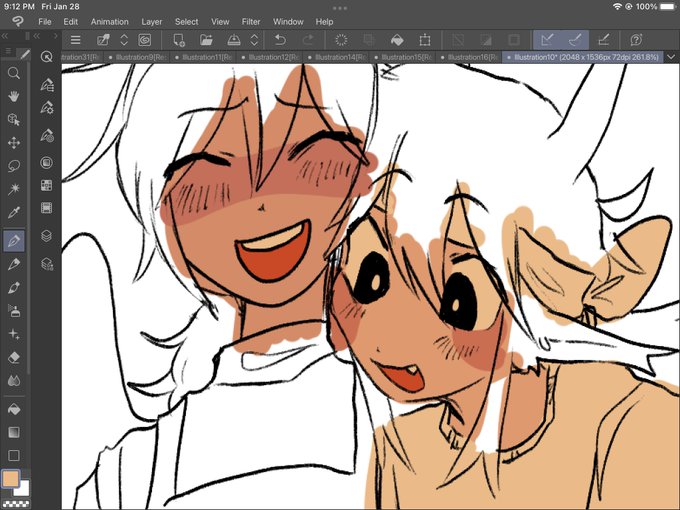Screen dimensions: 680x510
Task: Select the Move layer tool
Action: [x=14, y=143]
